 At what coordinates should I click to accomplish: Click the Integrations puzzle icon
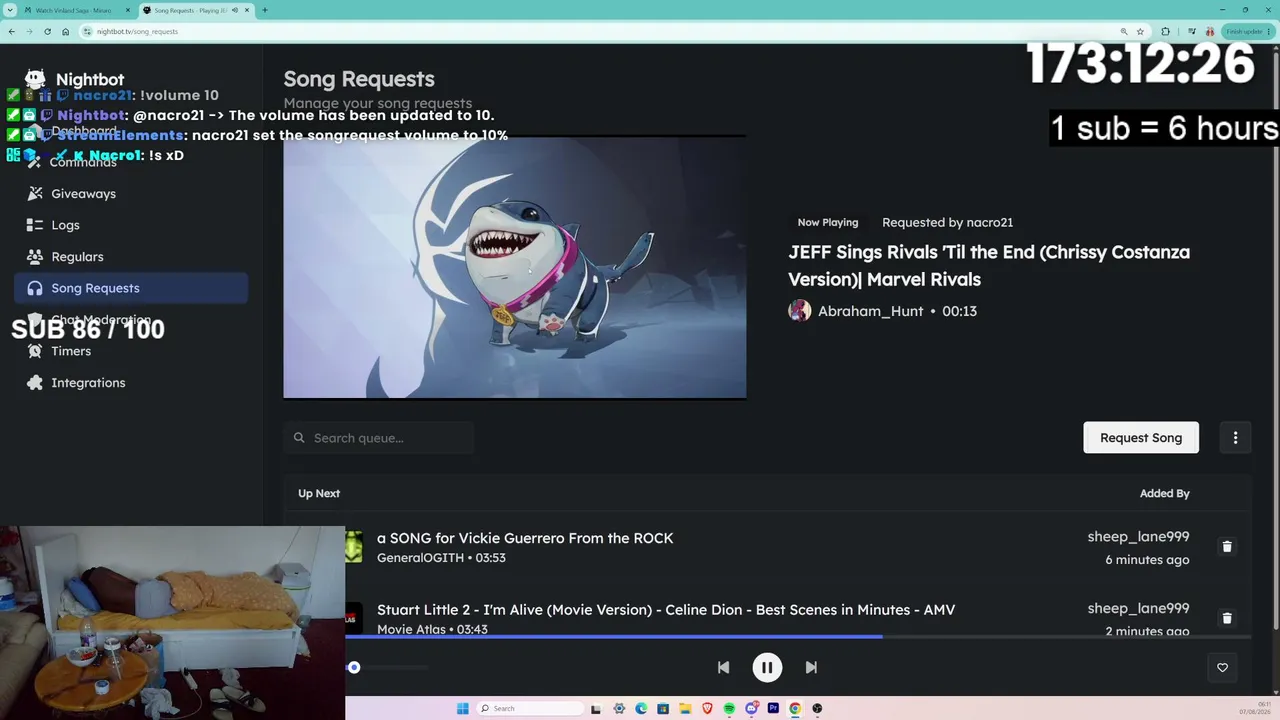pyautogui.click(x=35, y=382)
